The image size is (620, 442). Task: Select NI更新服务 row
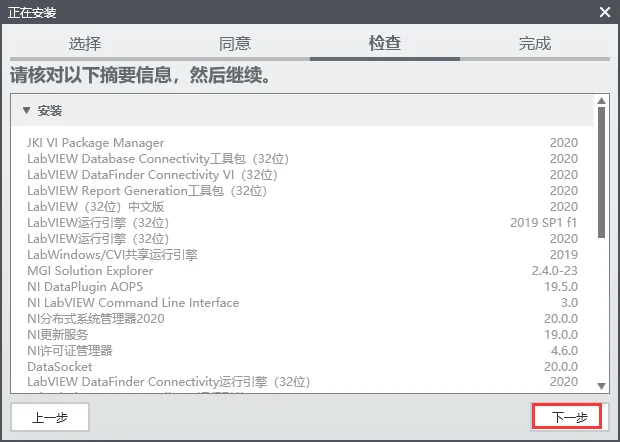[302, 335]
